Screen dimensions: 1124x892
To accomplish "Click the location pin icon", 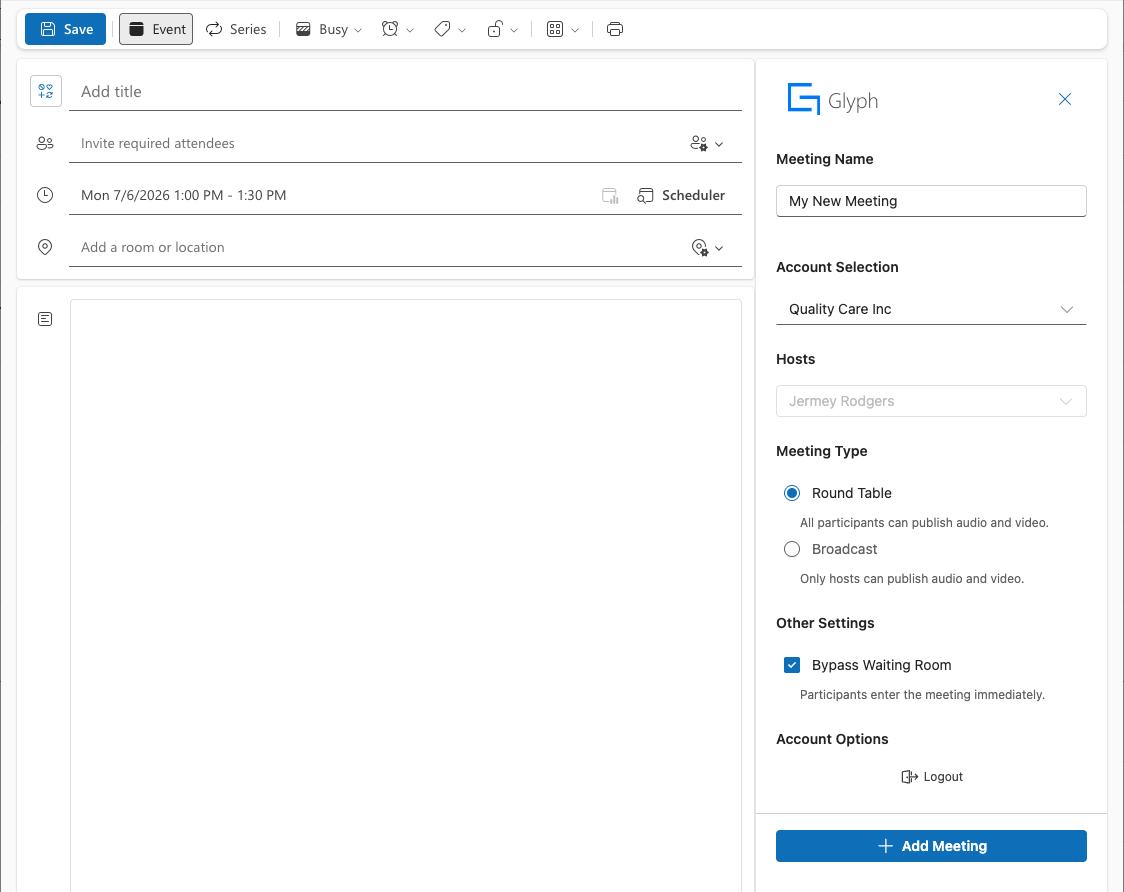I will (x=45, y=247).
